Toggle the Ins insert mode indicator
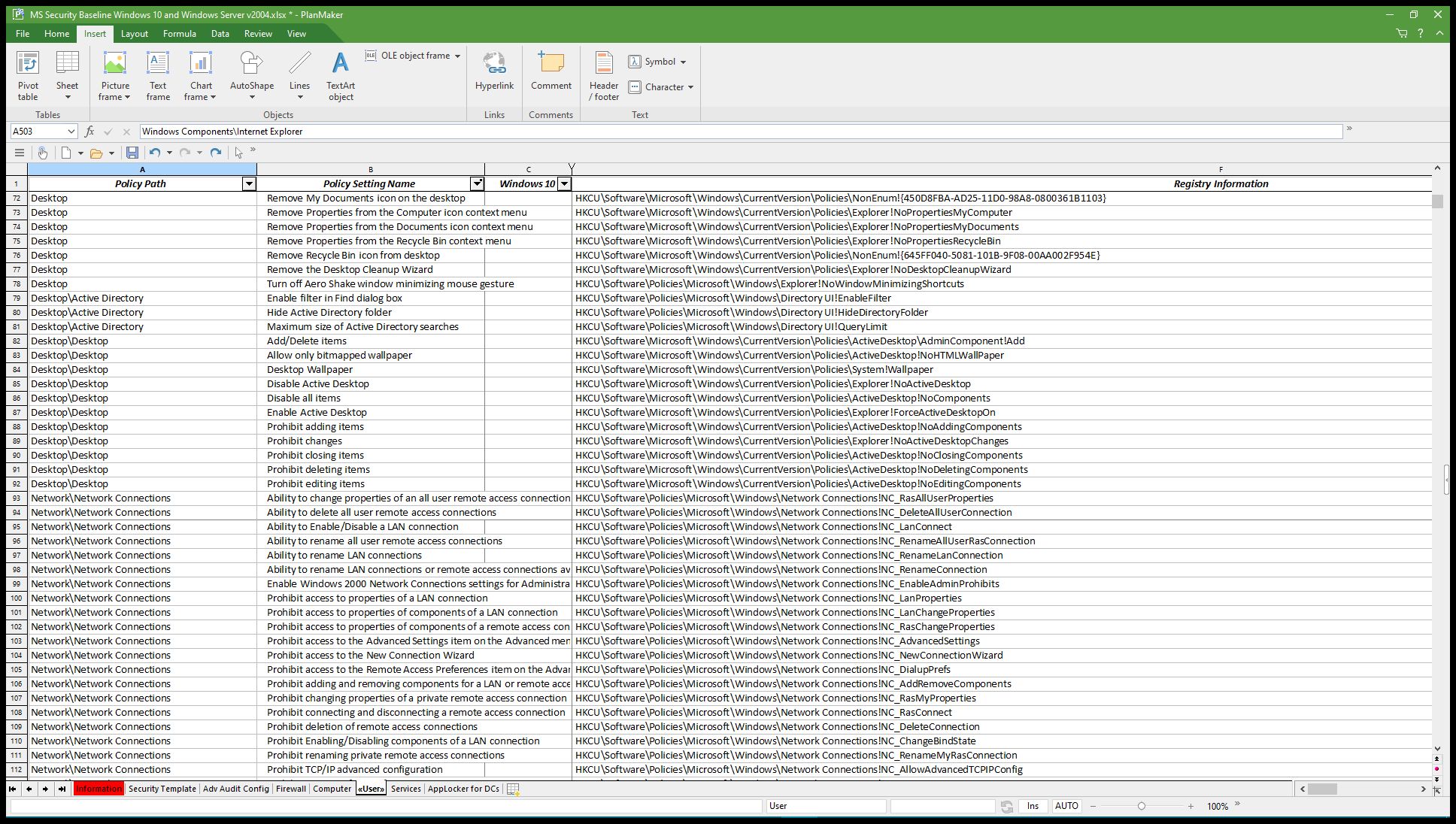 pos(1033,806)
